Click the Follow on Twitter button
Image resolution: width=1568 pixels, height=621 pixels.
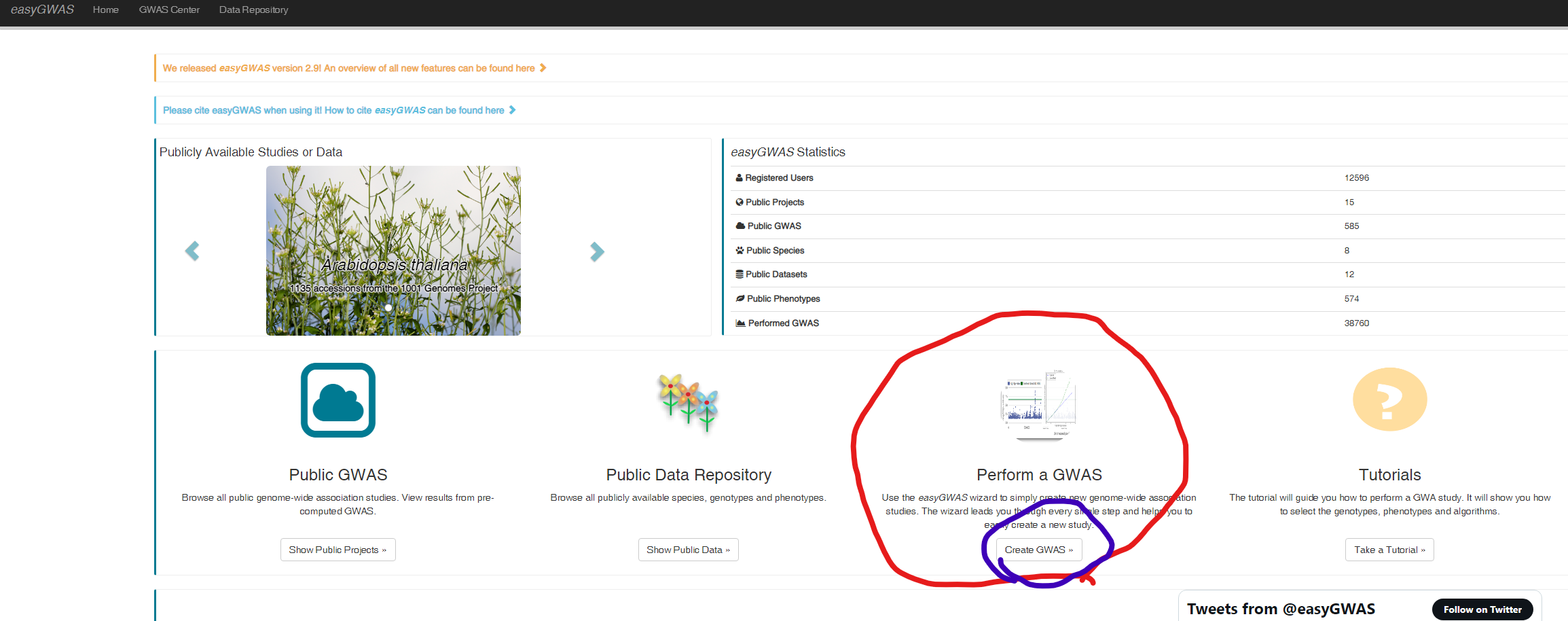click(x=1482, y=609)
